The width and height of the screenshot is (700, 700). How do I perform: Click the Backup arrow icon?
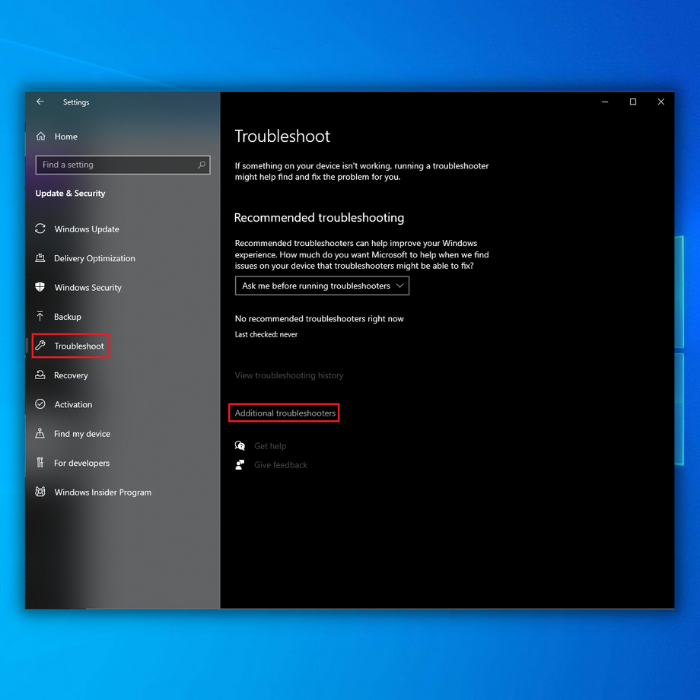pos(40,316)
